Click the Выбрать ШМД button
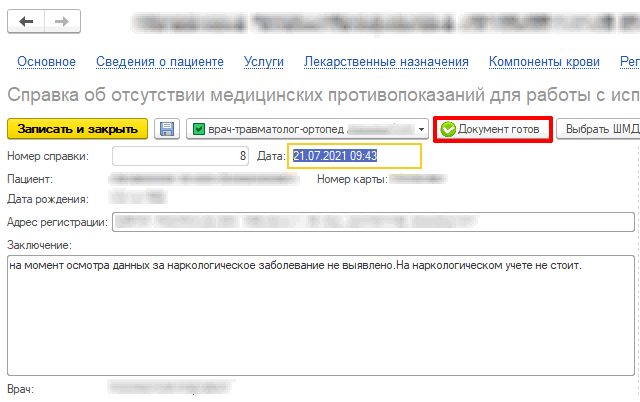 pyautogui.click(x=599, y=129)
